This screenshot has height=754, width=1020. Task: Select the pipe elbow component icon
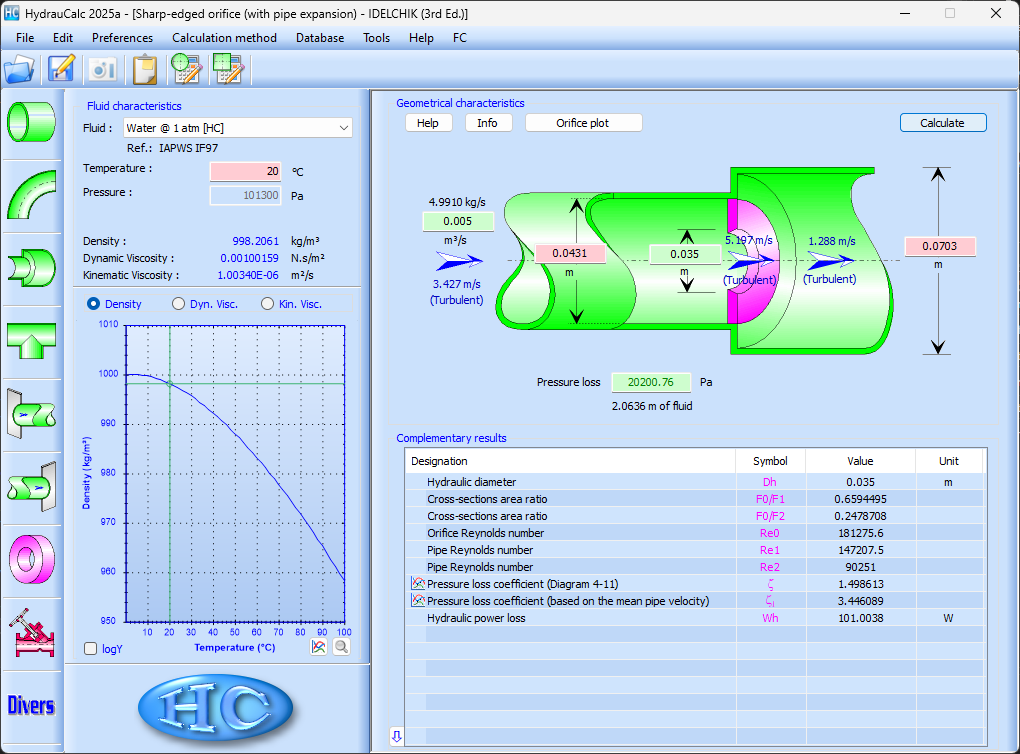[31, 194]
